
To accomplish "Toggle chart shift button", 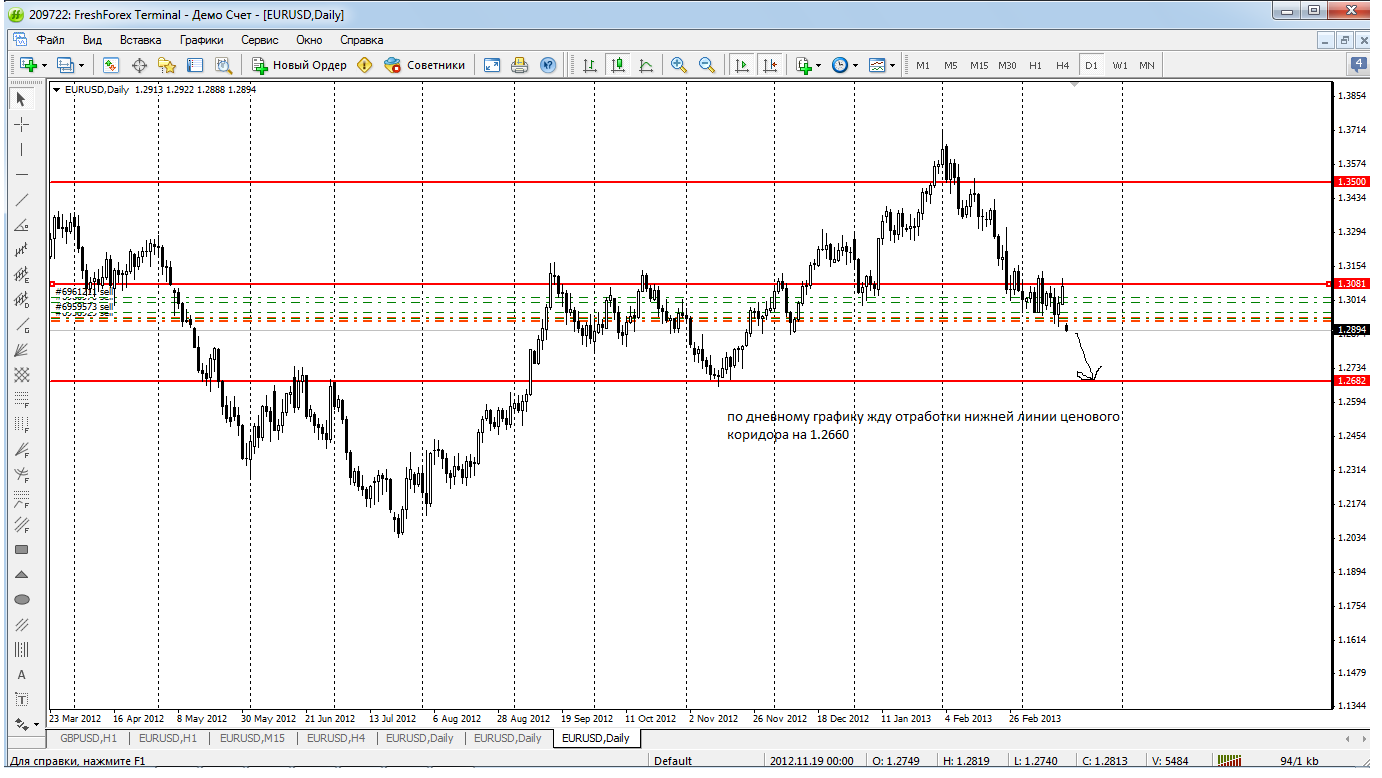I will click(769, 65).
